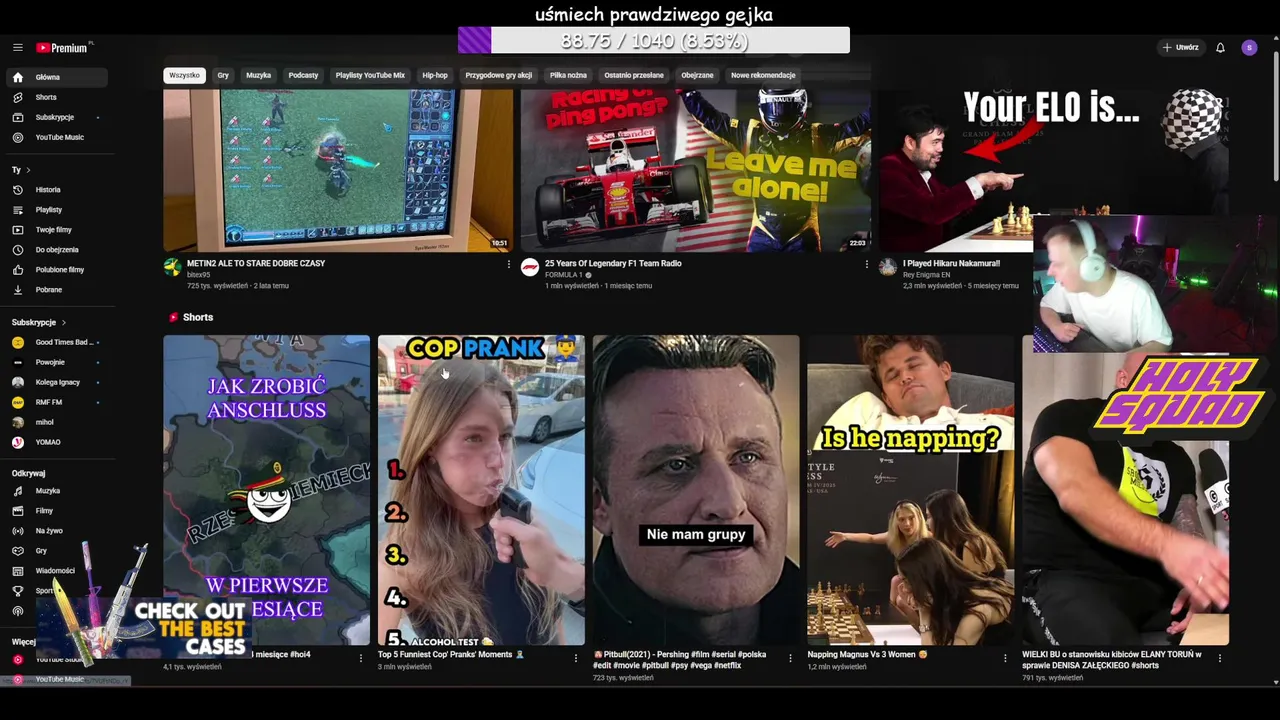Play the METIN2 video thumbnail

pos(338,170)
